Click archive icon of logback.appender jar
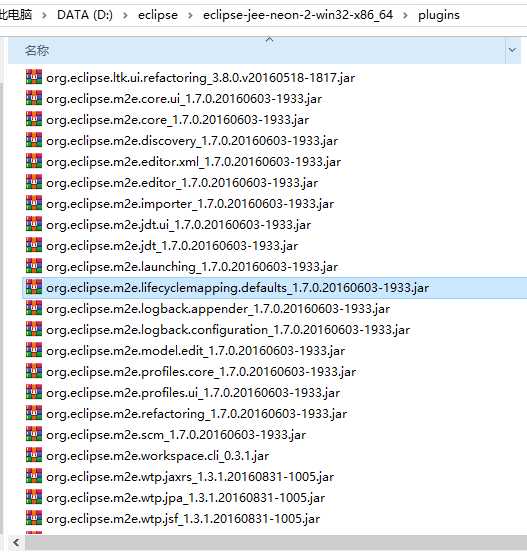527x552 pixels. [x=34, y=308]
